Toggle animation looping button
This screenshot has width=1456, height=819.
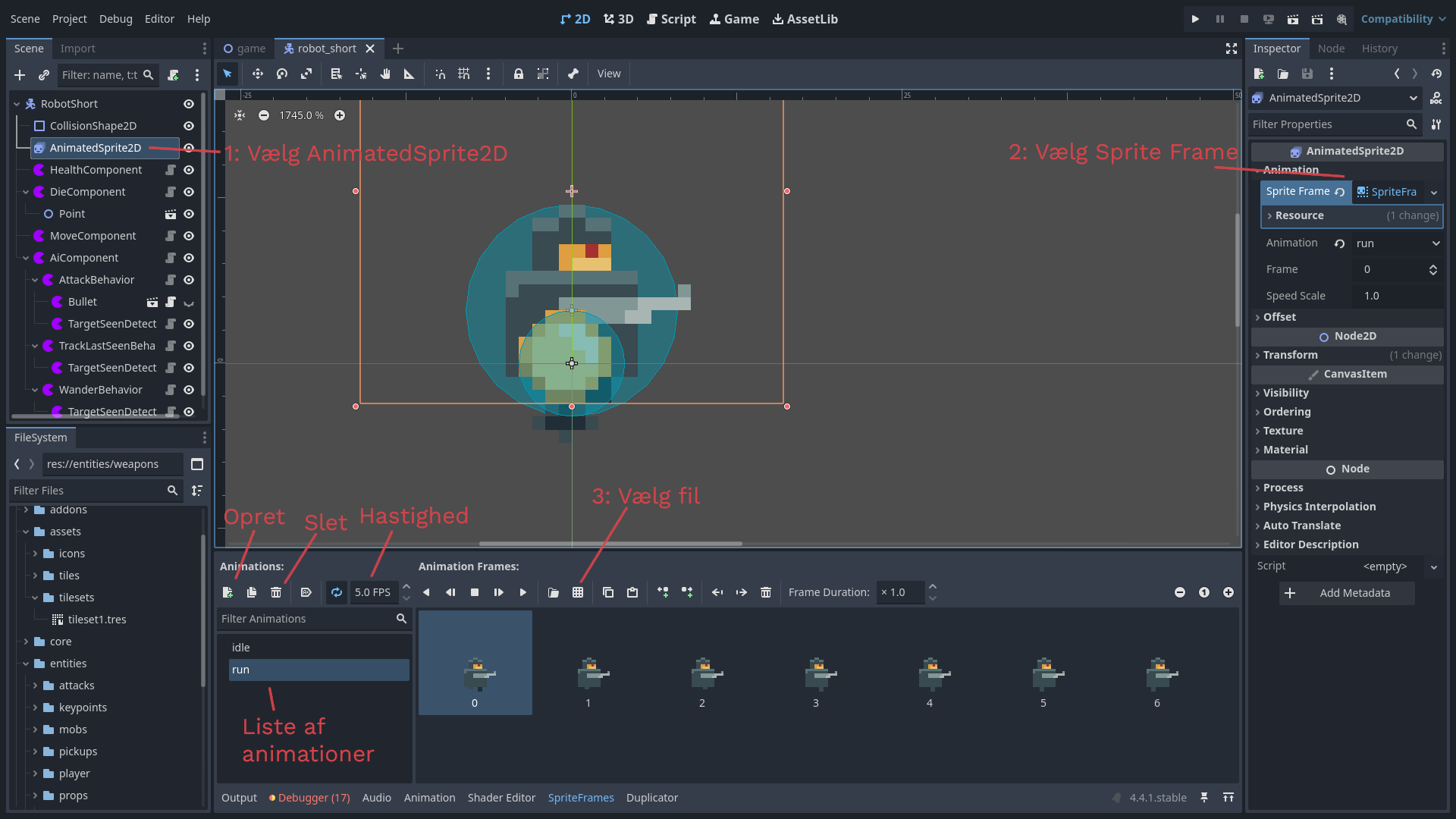click(x=337, y=592)
